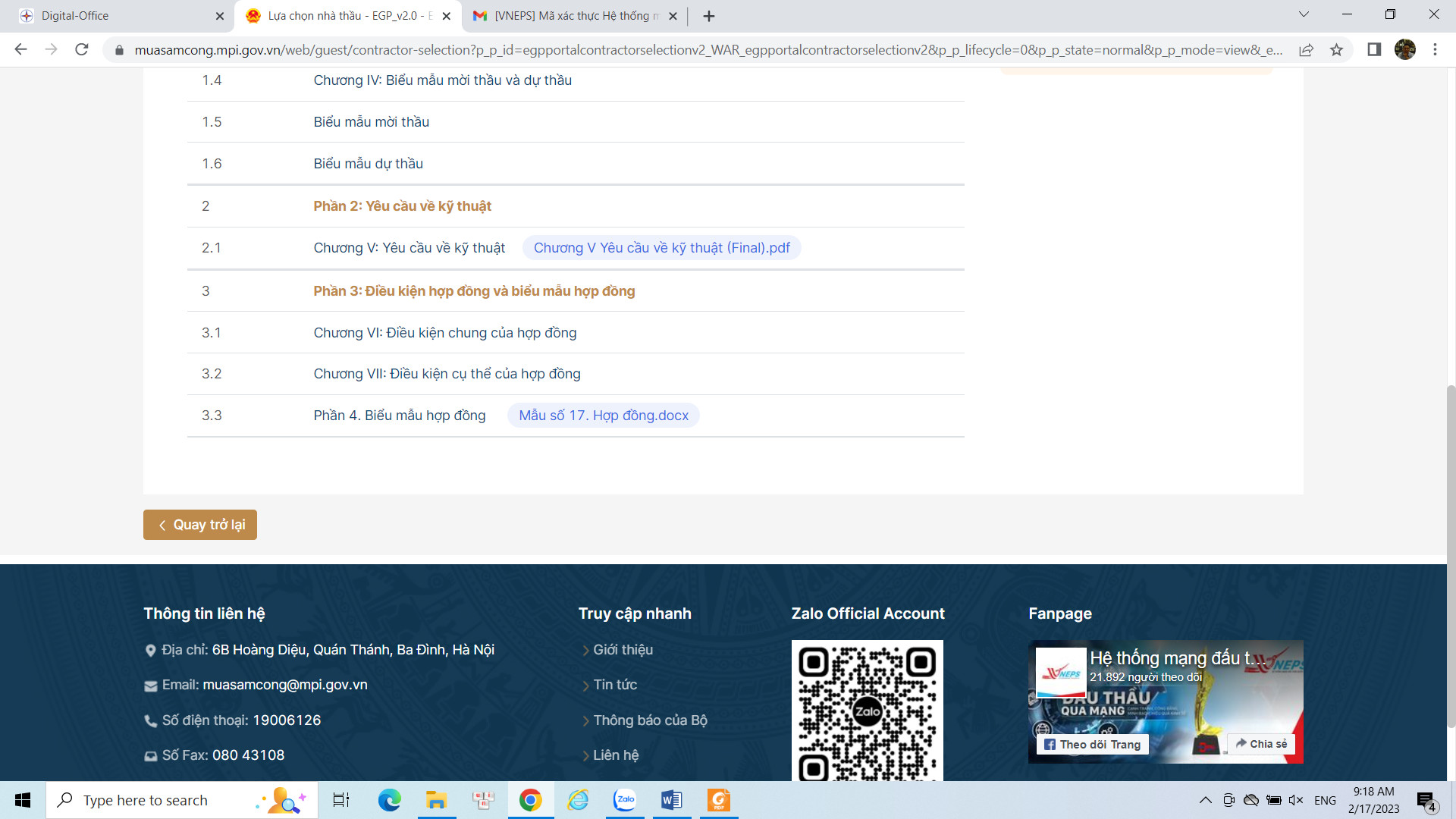Open the Chrome profile avatar
1456x819 pixels.
tap(1404, 50)
